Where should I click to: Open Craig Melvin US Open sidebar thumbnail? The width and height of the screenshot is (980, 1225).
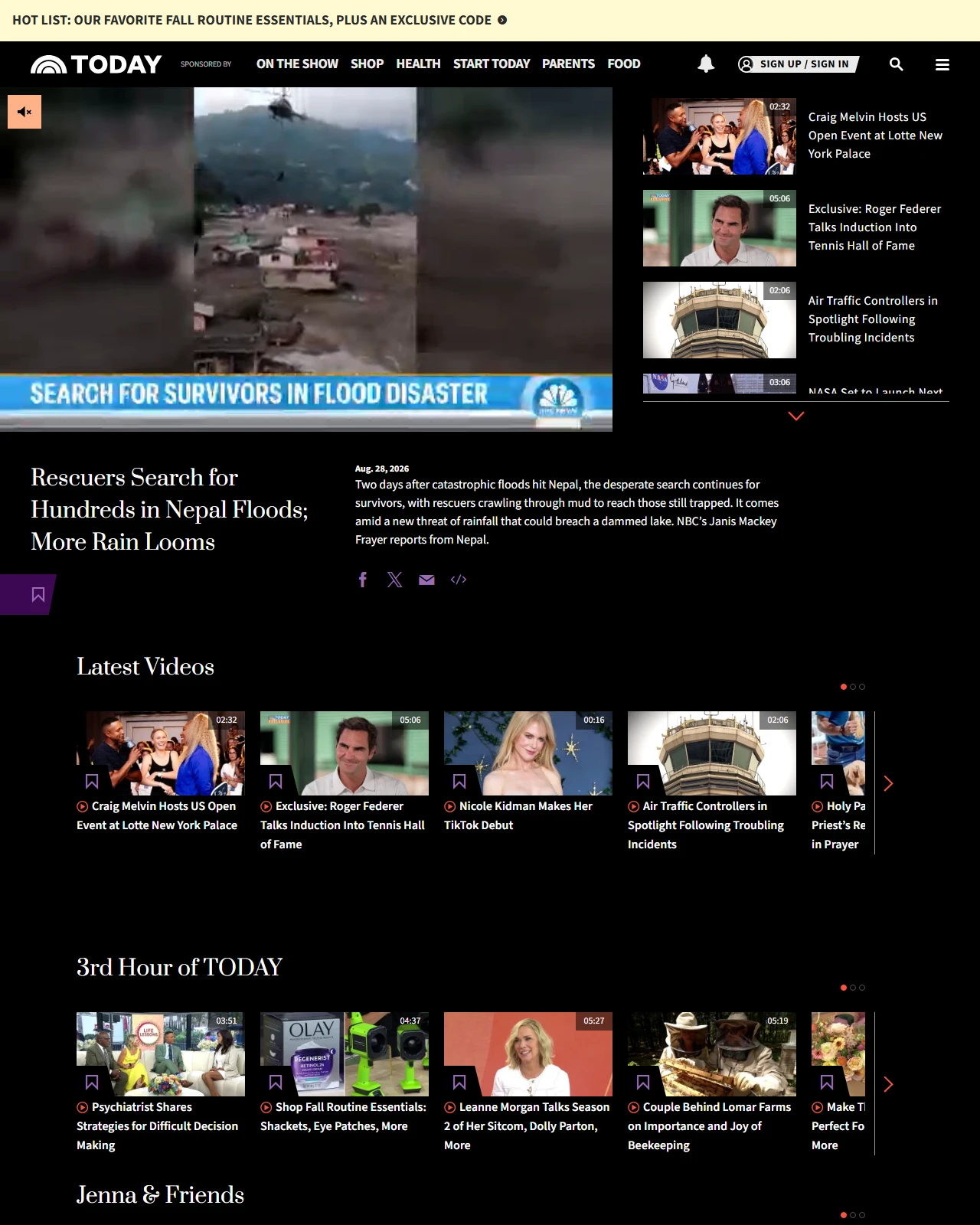tap(720, 136)
